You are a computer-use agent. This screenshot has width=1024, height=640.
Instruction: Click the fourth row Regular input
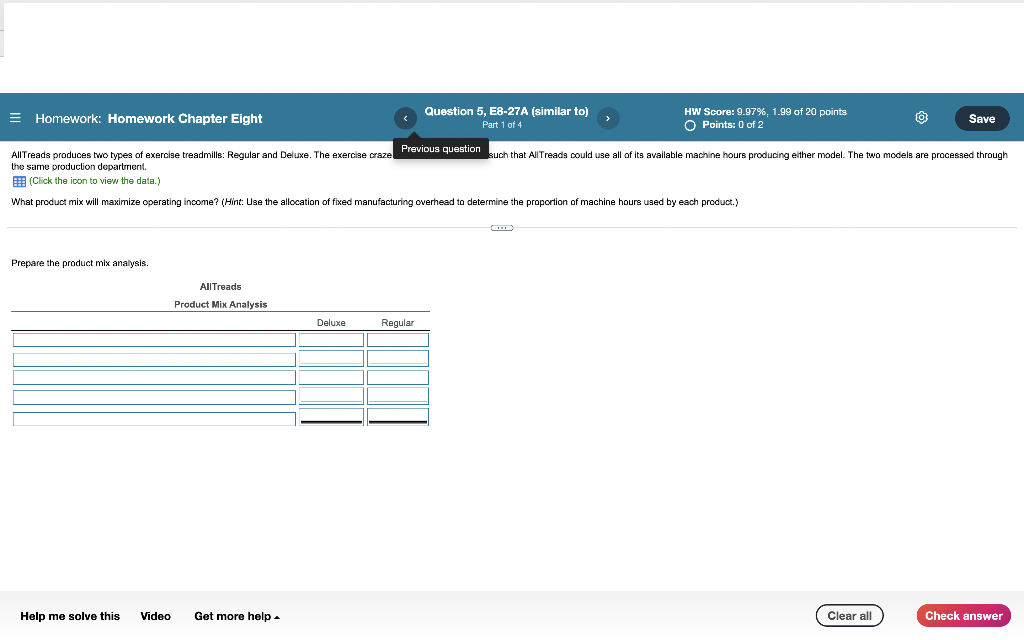pyautogui.click(x=398, y=396)
